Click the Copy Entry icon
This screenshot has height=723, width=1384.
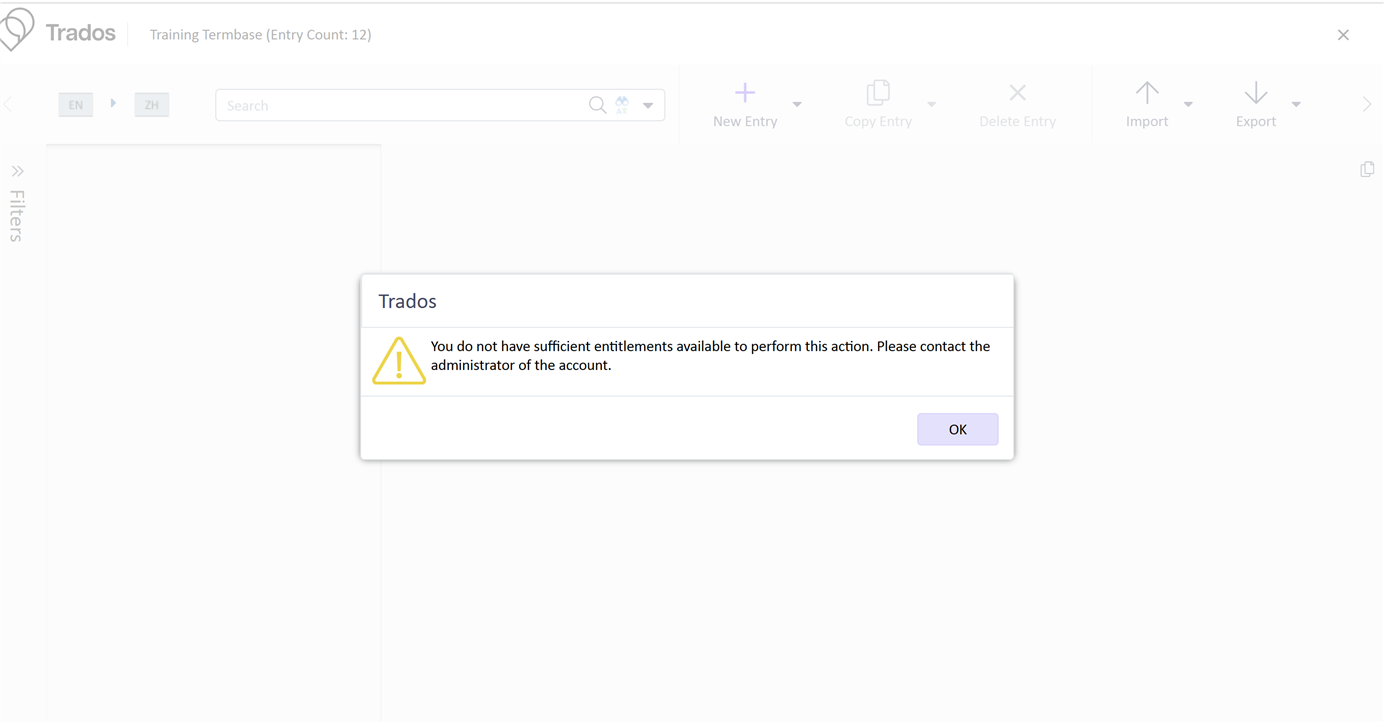tap(878, 92)
